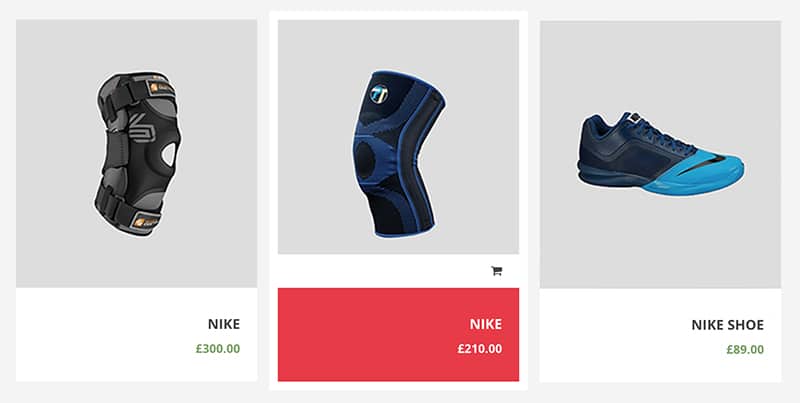Click the white strip beside the cart icon
The image size is (800, 403).
(x=383, y=271)
